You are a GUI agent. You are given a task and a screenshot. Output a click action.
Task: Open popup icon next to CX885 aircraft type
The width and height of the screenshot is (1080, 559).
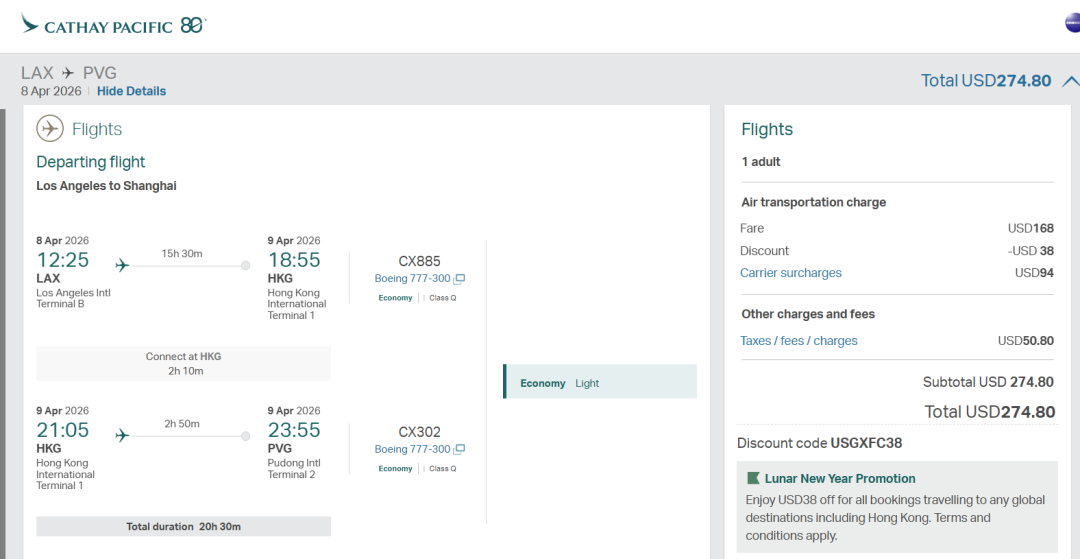coord(460,279)
